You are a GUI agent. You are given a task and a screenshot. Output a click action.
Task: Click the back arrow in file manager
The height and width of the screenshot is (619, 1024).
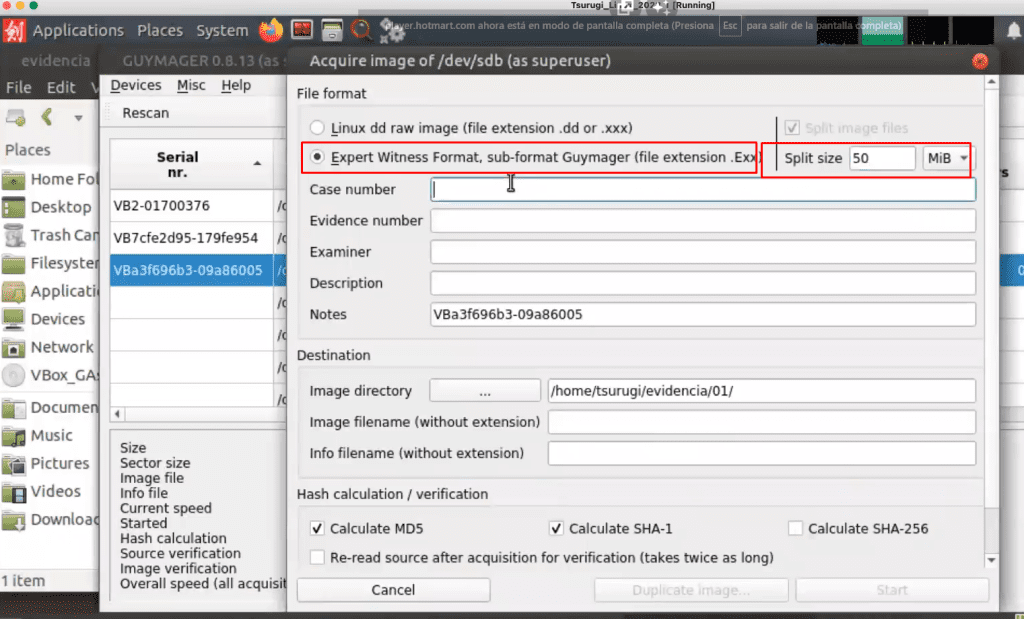pos(46,118)
